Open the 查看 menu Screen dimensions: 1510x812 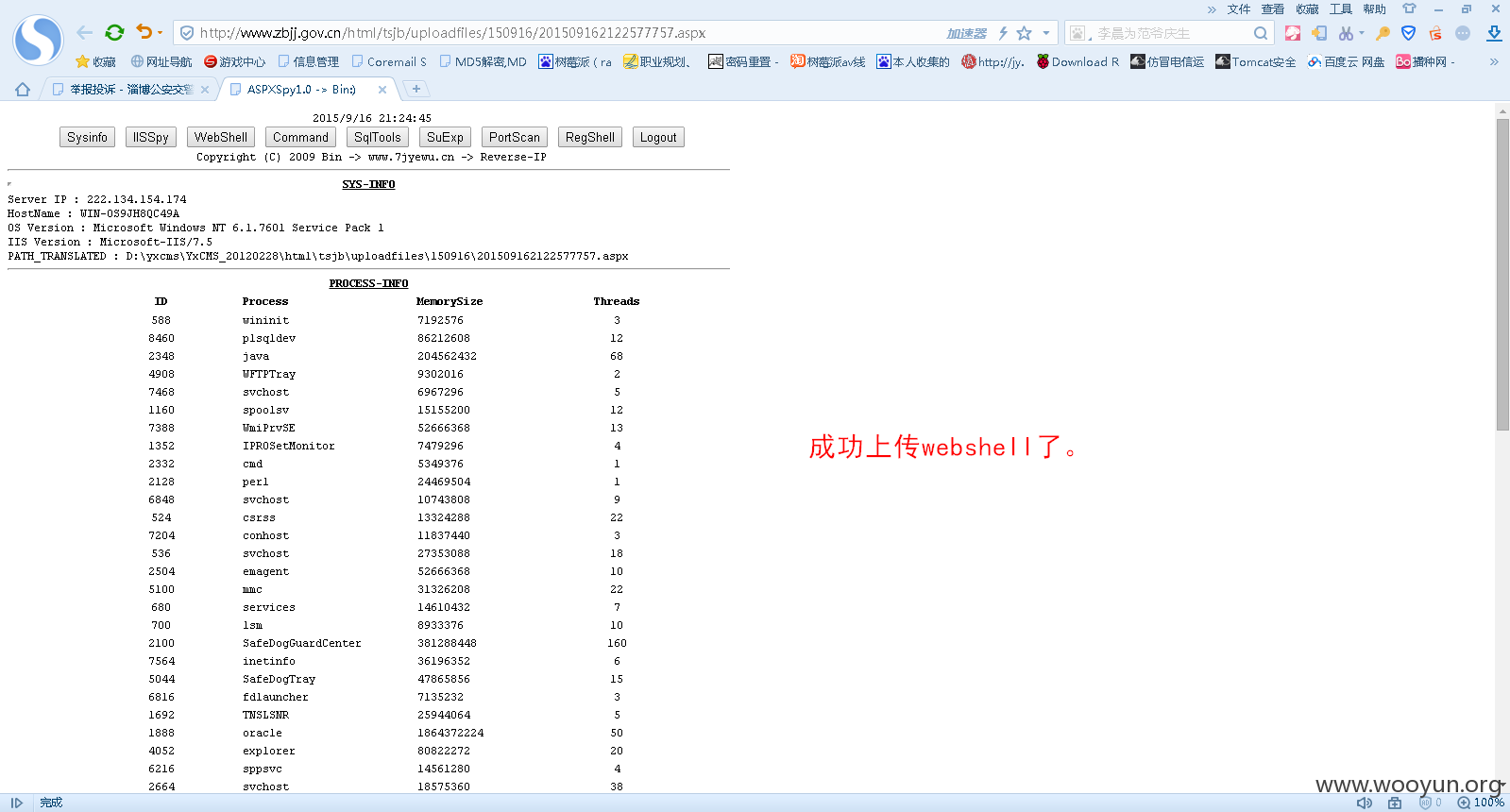point(1273,8)
